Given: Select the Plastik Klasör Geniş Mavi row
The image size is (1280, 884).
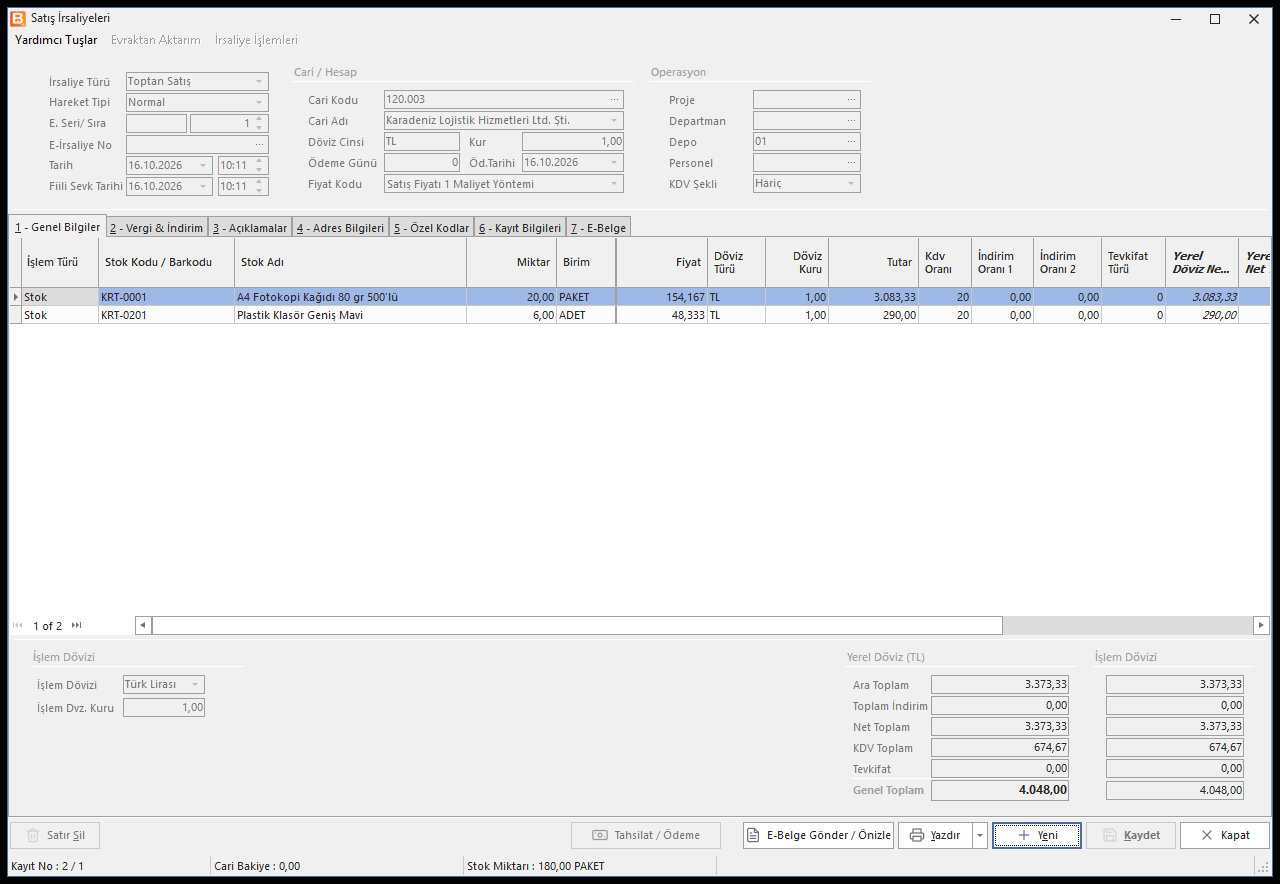Looking at the screenshot, I should click(x=640, y=315).
